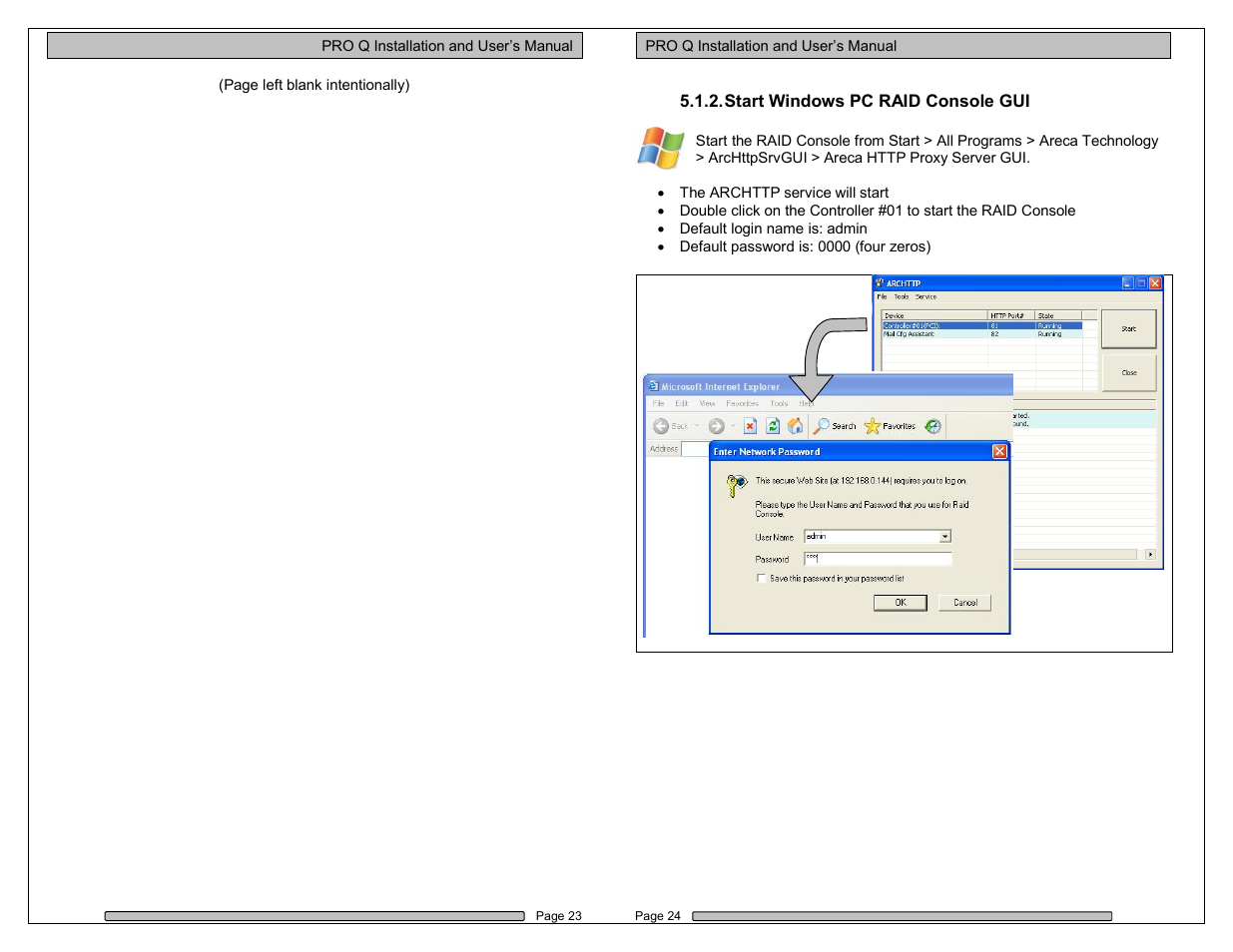
Task: Open ARCHTTP Tools menu
Action: tap(902, 296)
